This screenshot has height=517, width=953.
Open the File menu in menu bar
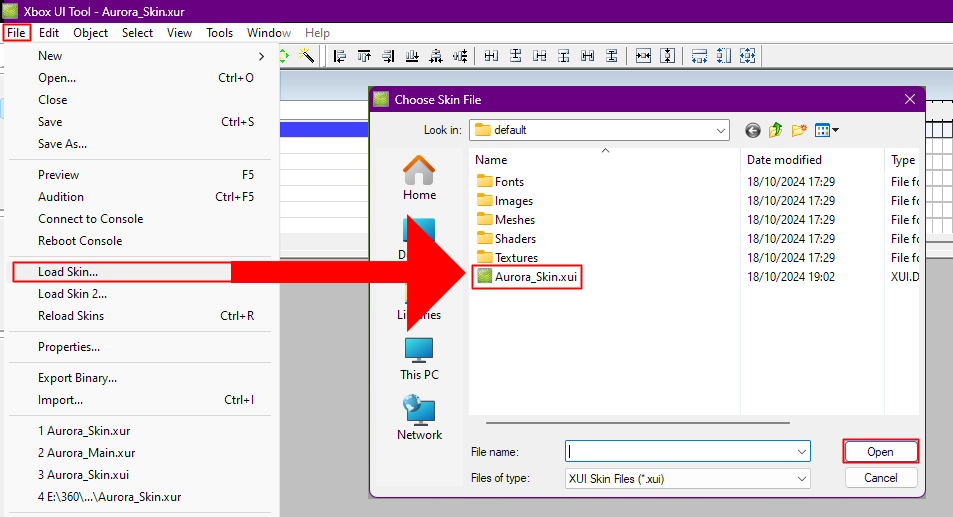tap(16, 33)
